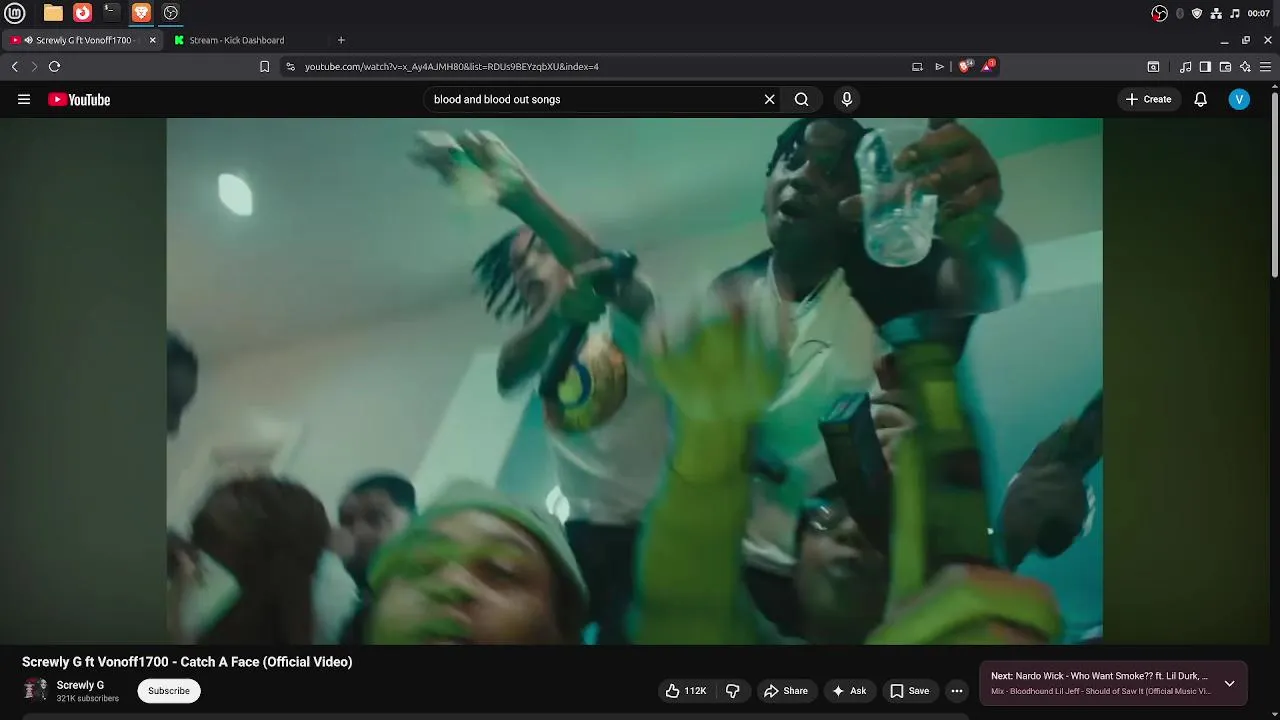Switch to Brave browser in the panel

(141, 13)
